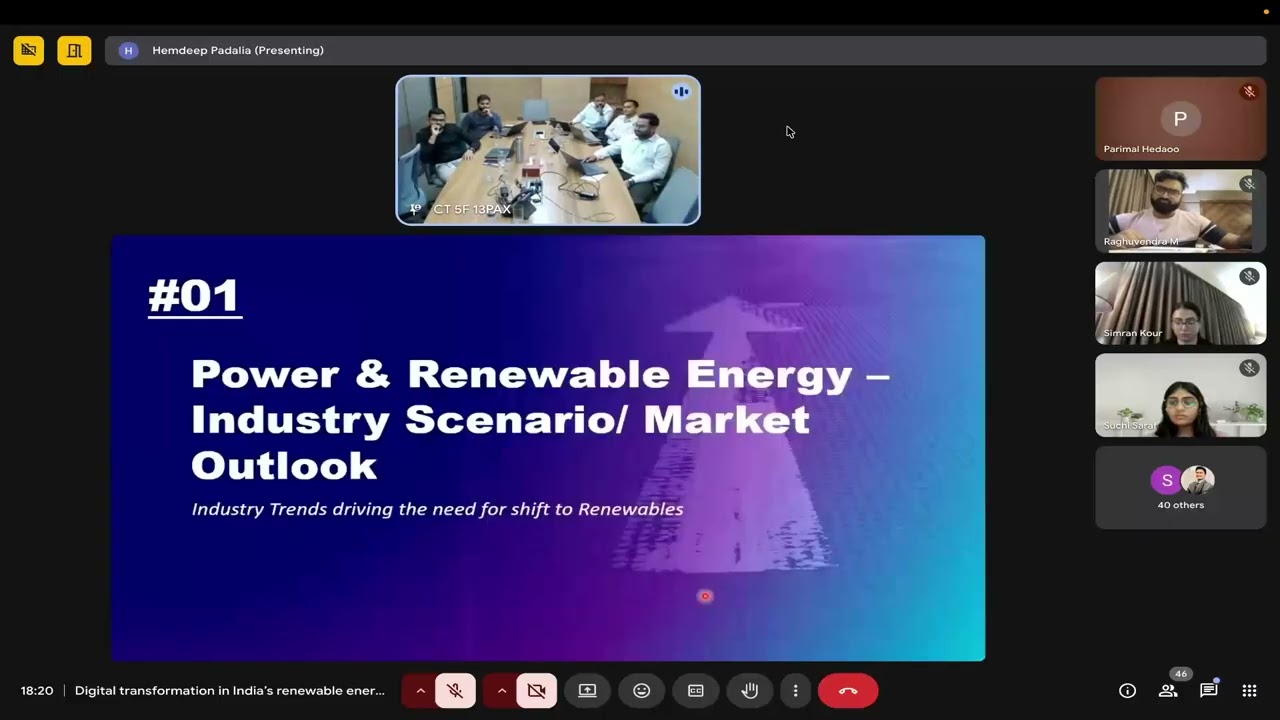Viewport: 1280px width, 720px height.
Task: Click the present screen button
Action: (x=587, y=691)
